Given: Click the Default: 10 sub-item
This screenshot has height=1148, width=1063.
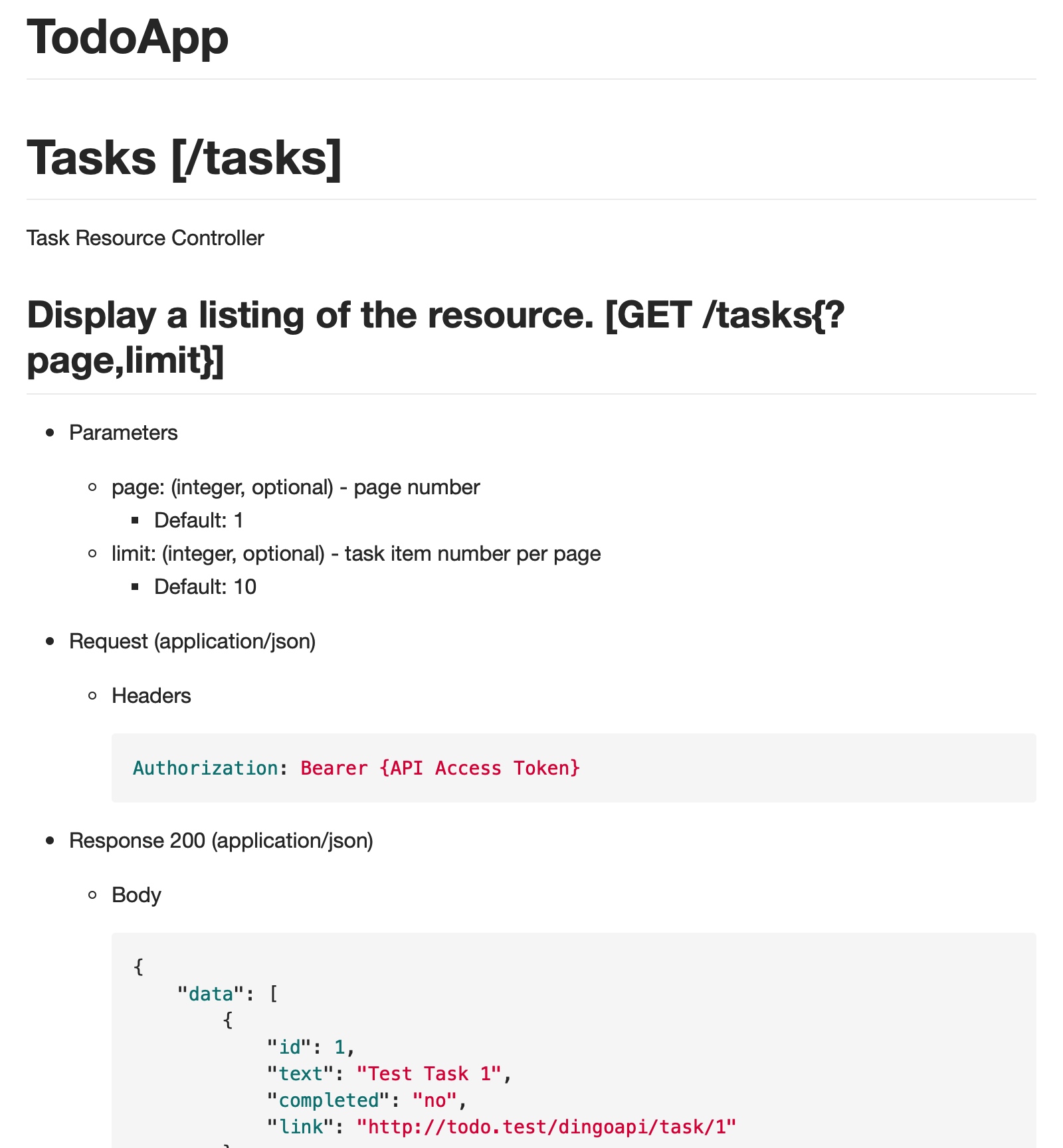Looking at the screenshot, I should pos(205,587).
